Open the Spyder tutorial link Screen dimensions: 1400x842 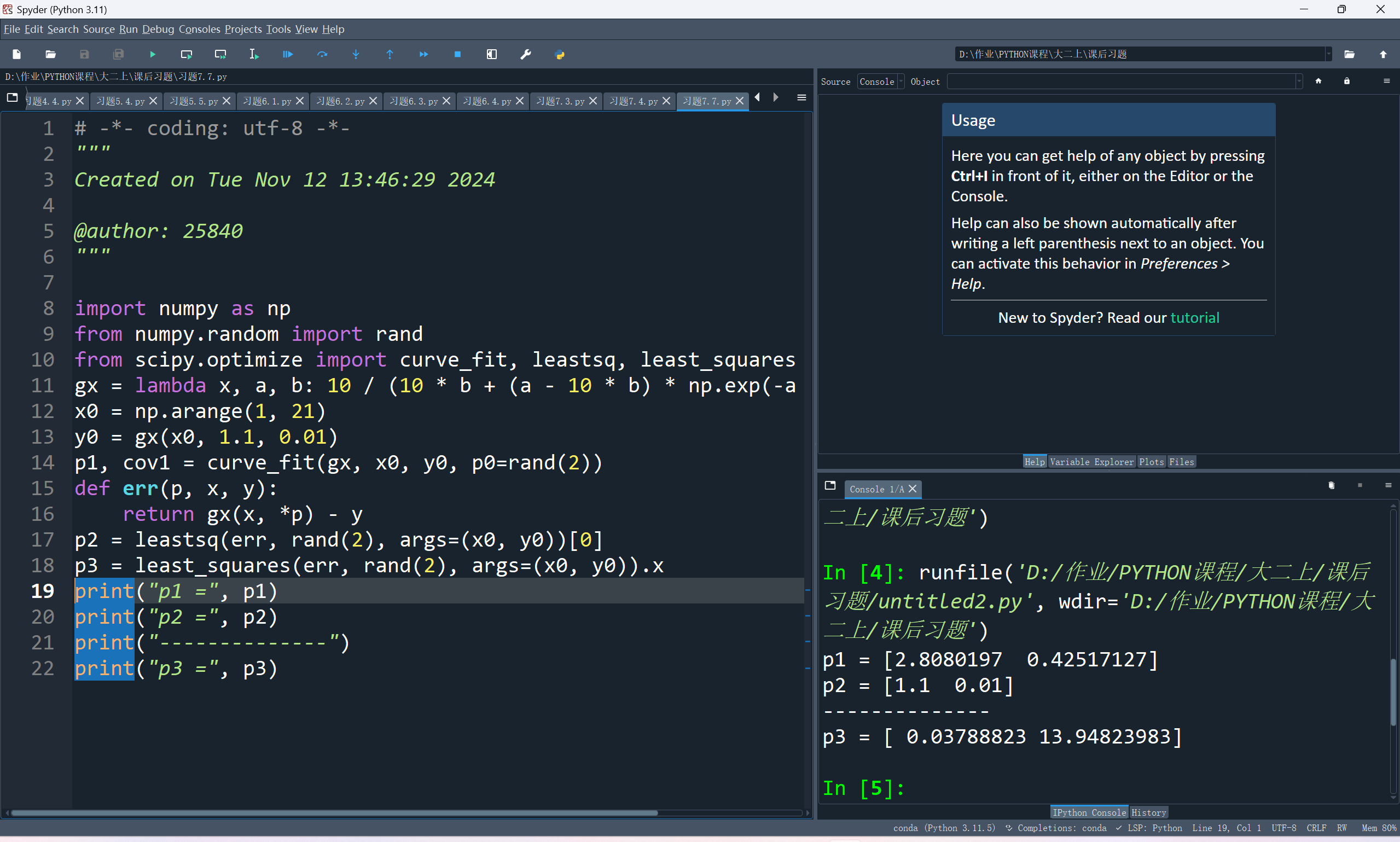coord(1194,318)
